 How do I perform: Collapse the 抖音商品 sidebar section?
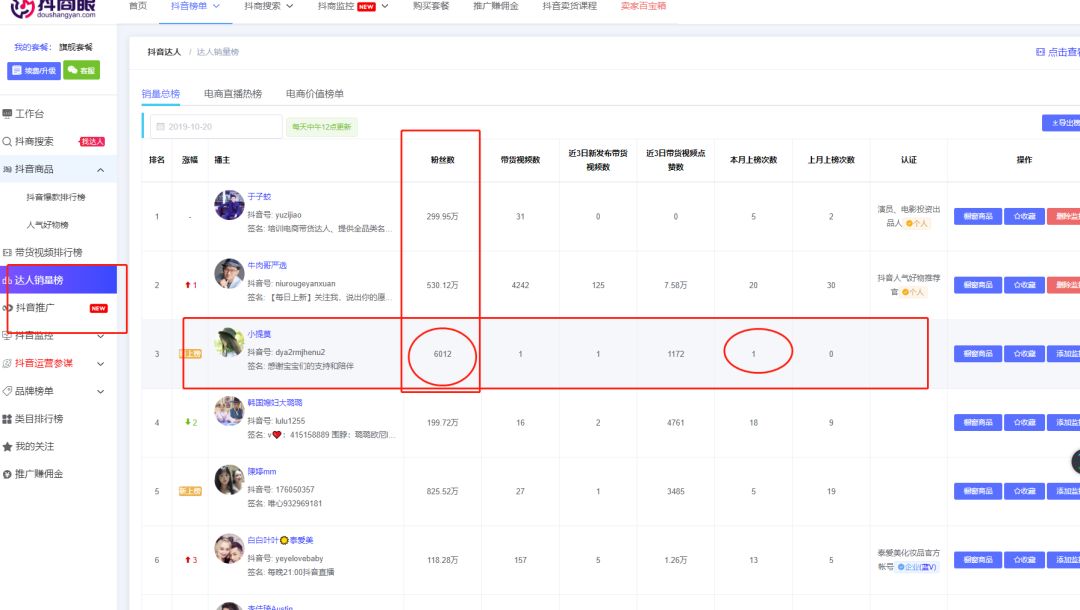pyautogui.click(x=101, y=169)
